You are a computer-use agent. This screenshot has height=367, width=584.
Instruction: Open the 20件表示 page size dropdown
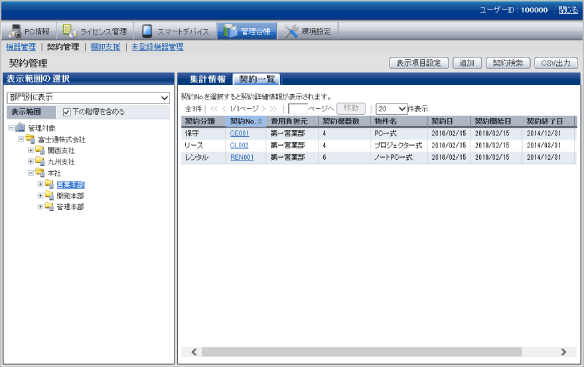[x=391, y=109]
